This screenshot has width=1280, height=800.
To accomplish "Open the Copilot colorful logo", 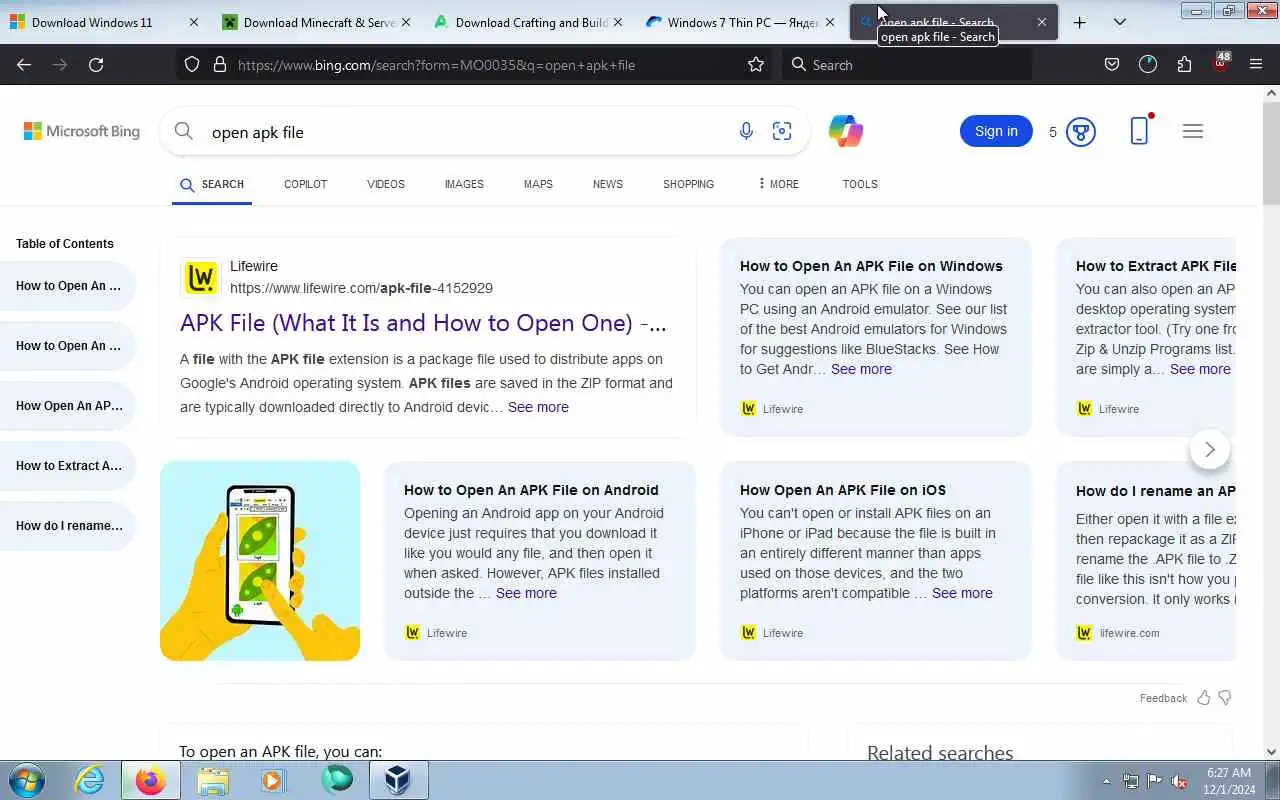I will click(x=846, y=131).
